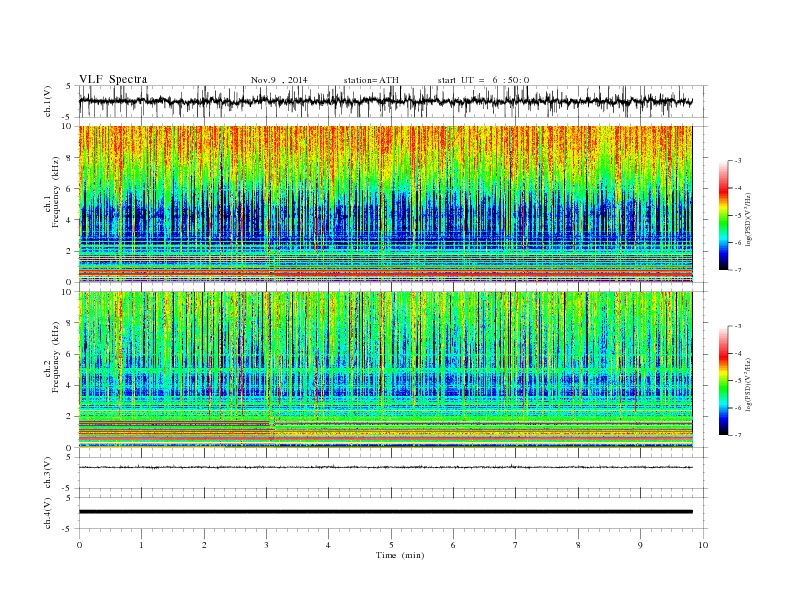792x612 pixels.
Task: Click the 'ch.4(V)' axis label
Action: pyautogui.click(x=48, y=513)
